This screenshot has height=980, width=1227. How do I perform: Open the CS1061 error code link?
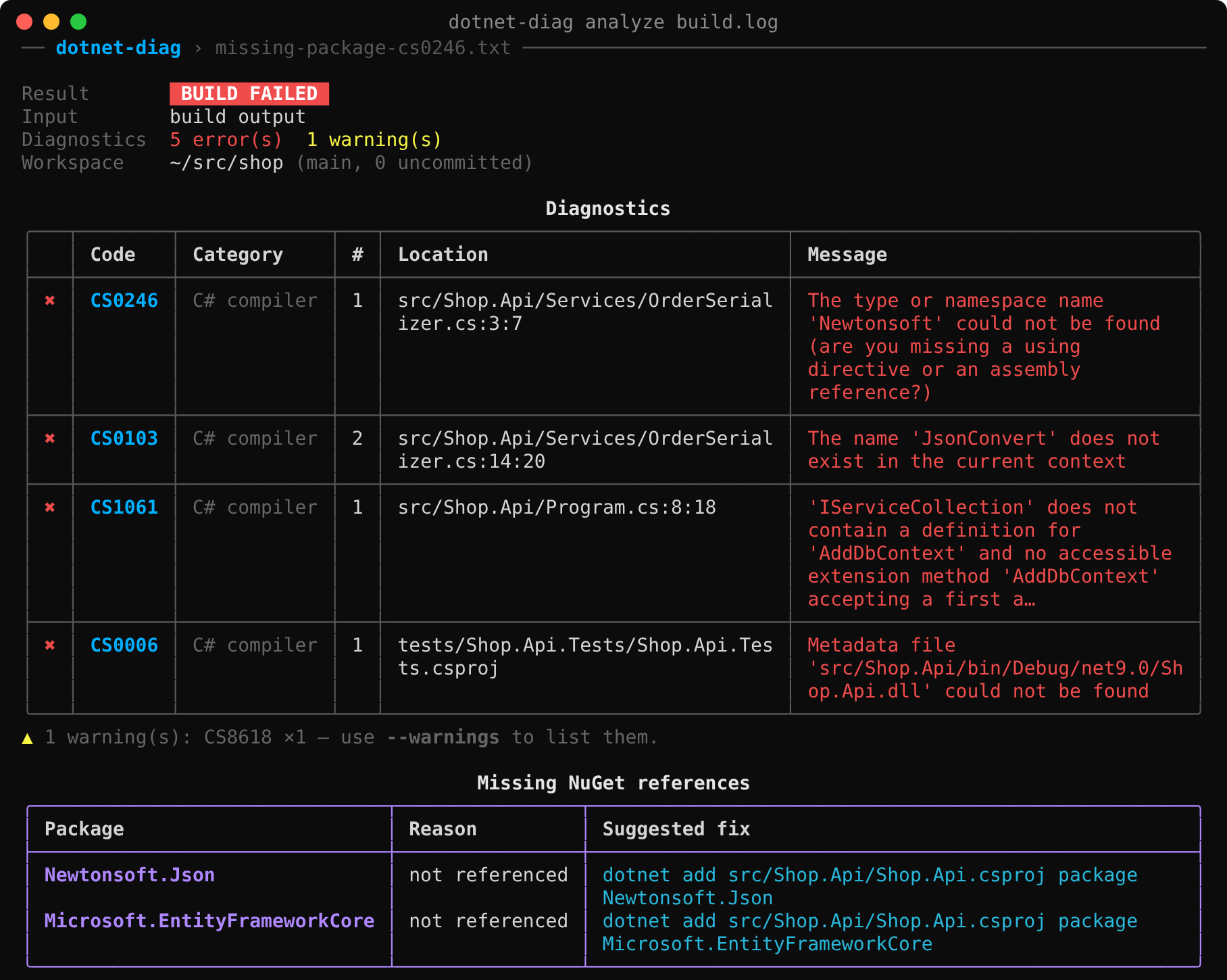tap(124, 508)
